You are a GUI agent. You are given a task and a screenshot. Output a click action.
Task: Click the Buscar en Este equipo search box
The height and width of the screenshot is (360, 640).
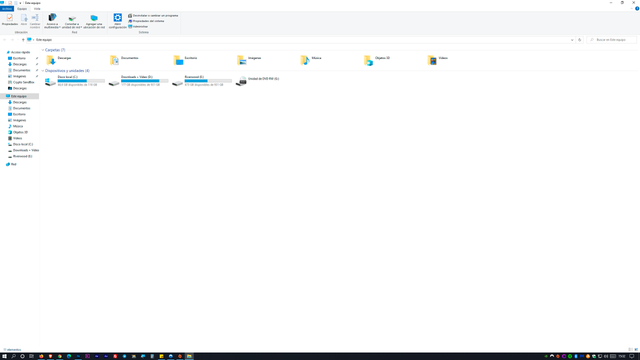click(611, 40)
